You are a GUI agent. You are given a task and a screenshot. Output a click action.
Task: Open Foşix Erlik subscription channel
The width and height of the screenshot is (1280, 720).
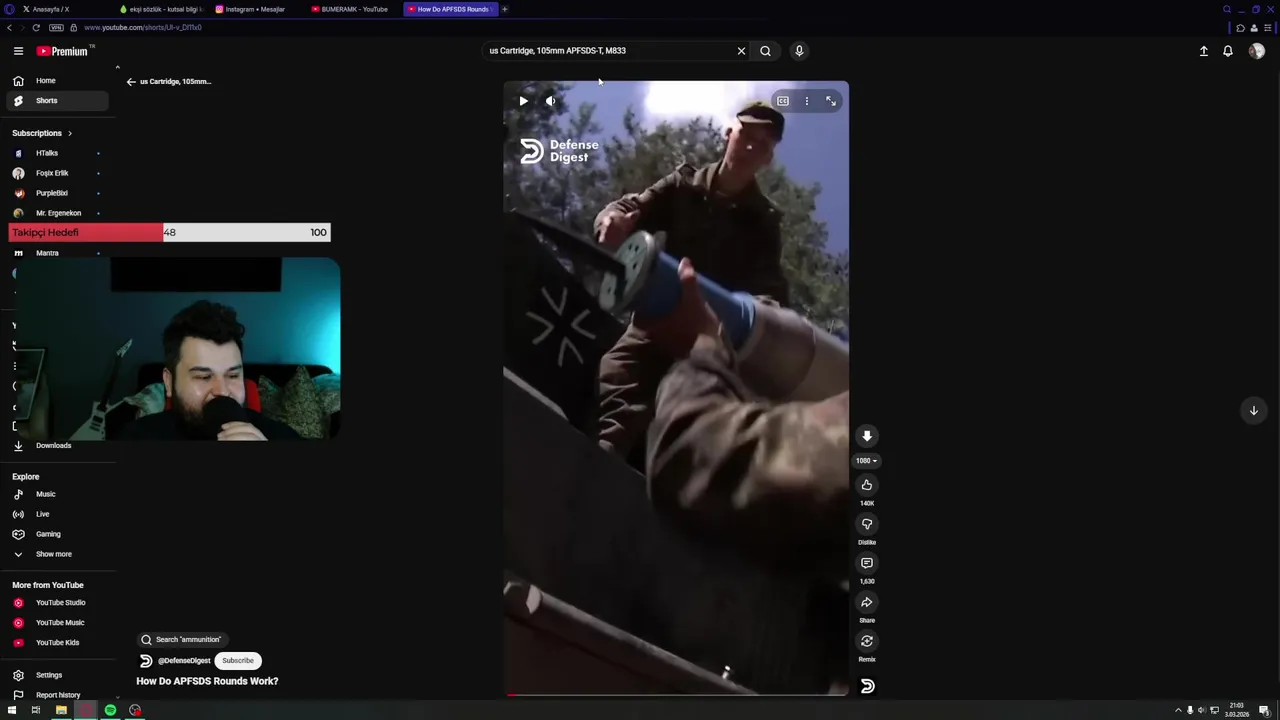coord(58,173)
